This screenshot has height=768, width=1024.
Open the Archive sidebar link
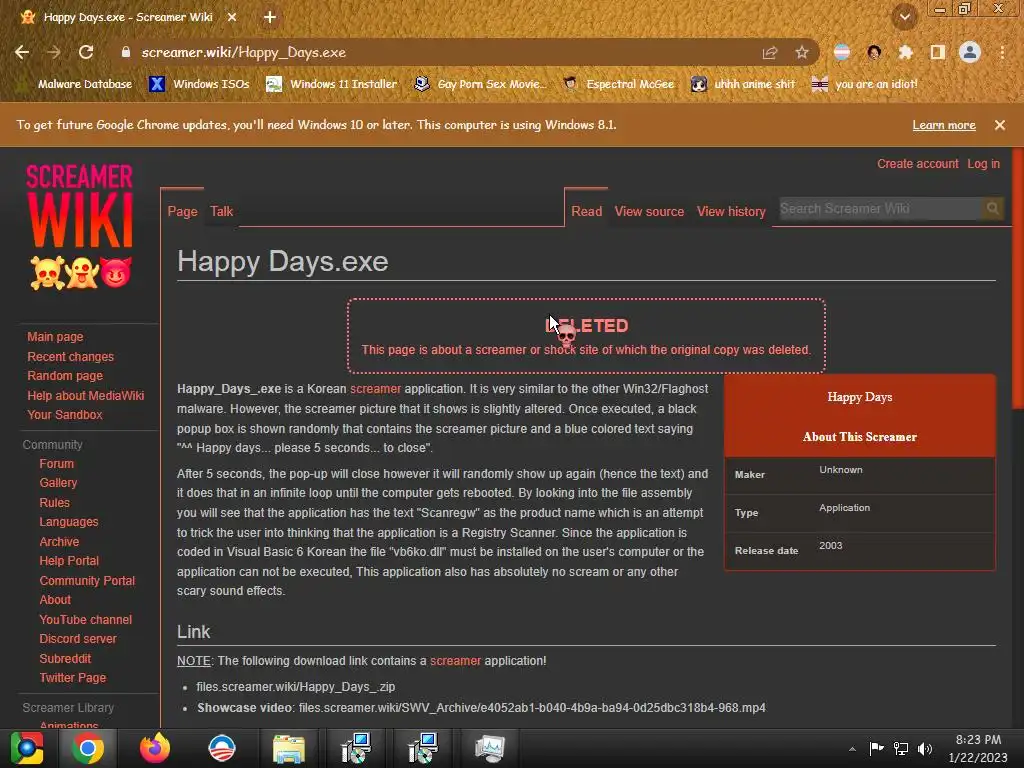click(59, 541)
